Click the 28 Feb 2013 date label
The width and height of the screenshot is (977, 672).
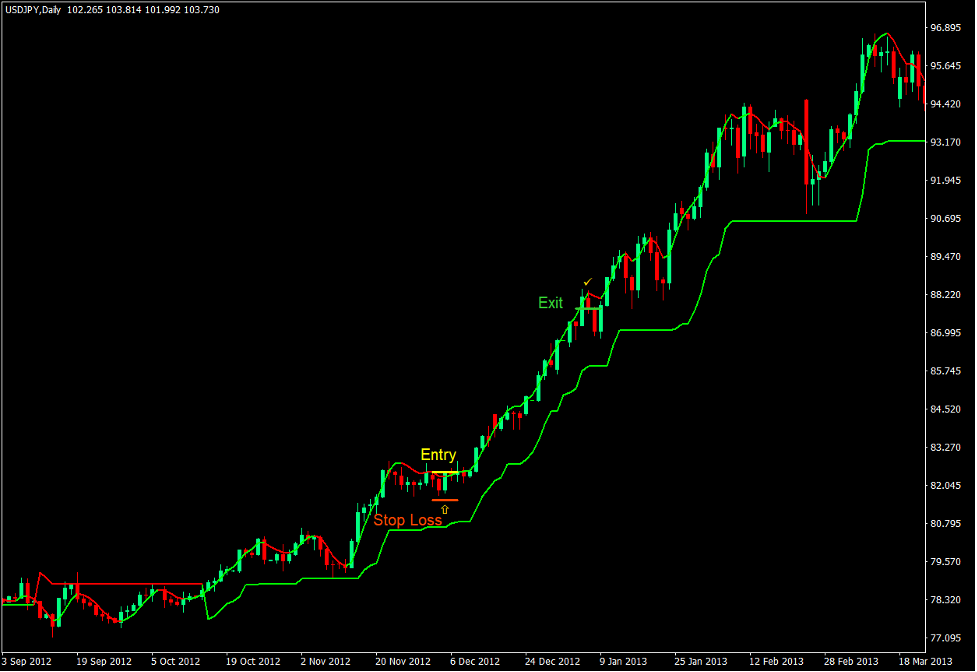pos(851,661)
